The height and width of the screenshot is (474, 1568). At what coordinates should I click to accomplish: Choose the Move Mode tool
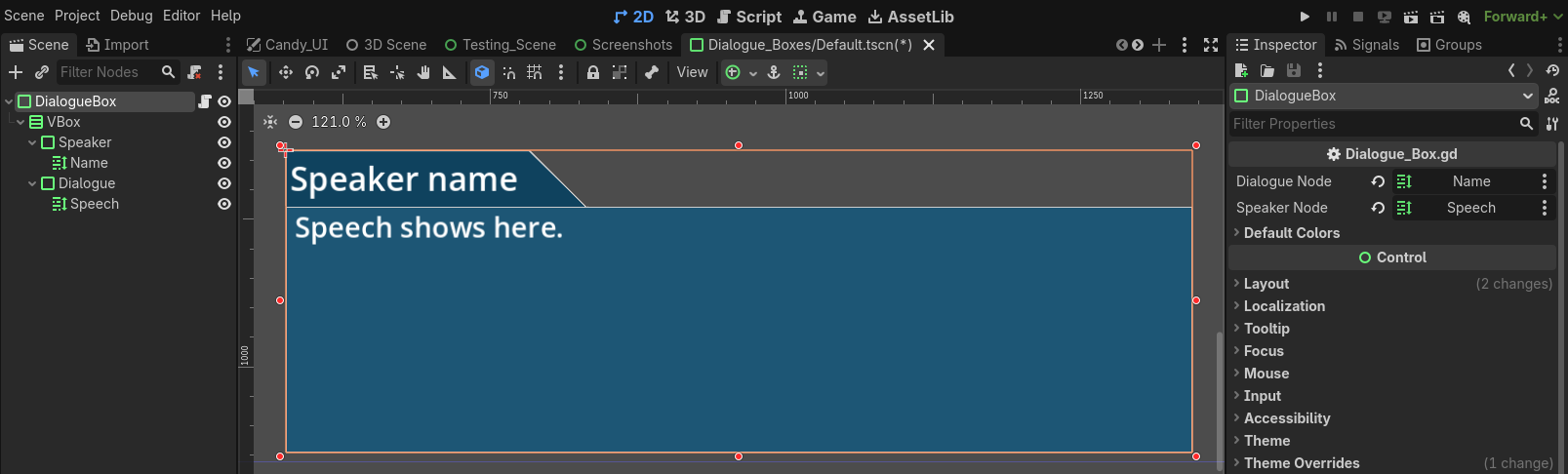pyautogui.click(x=286, y=72)
